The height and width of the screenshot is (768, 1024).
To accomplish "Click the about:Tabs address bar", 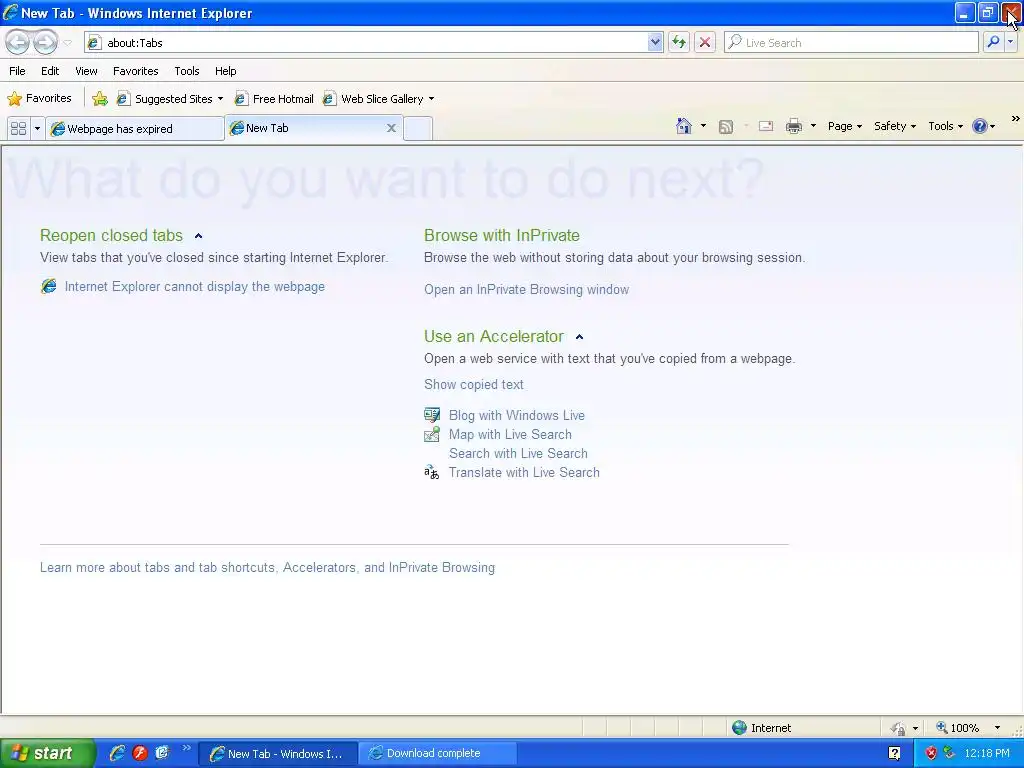I will pos(366,42).
